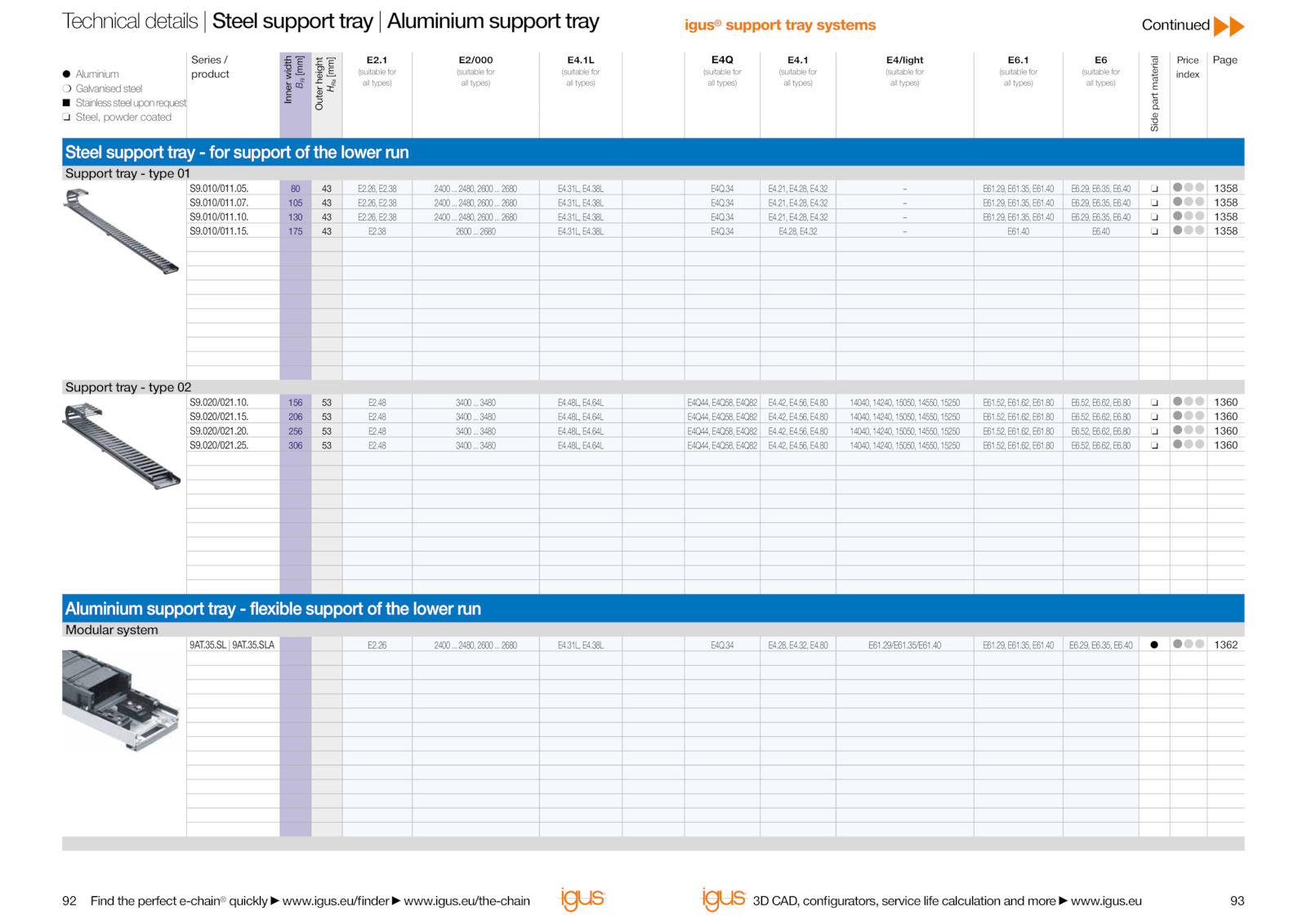Click black aluminium dot in 9AT.35.SL row
Image resolution: width=1307 pixels, height=924 pixels.
click(1154, 645)
